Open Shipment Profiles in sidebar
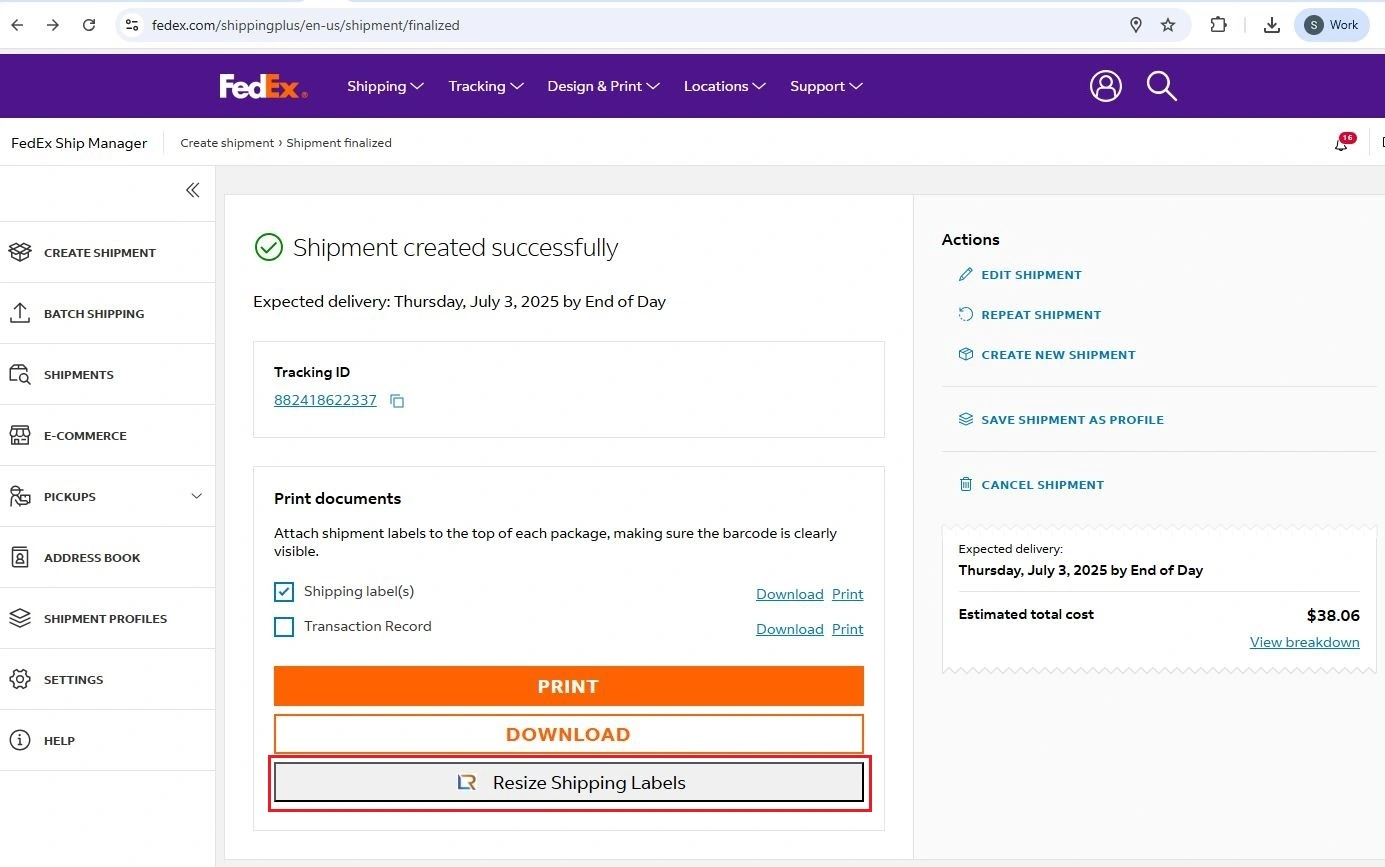Viewport: 1385px width, 867px height. pyautogui.click(x=105, y=619)
